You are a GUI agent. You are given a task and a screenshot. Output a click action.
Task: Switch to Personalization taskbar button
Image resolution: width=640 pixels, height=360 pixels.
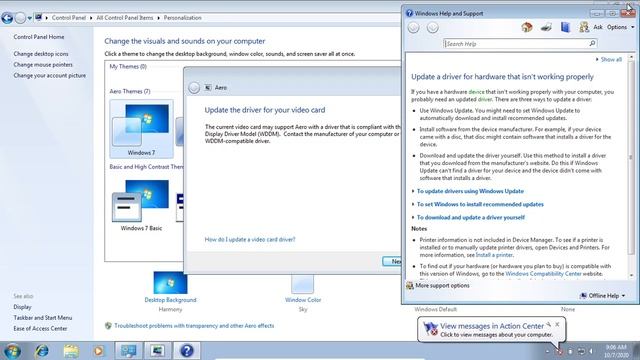pyautogui.click(x=128, y=351)
